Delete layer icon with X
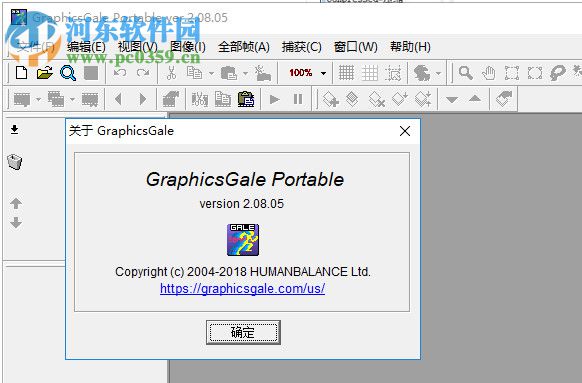Viewport: 582px width, 383px height. (x=377, y=99)
